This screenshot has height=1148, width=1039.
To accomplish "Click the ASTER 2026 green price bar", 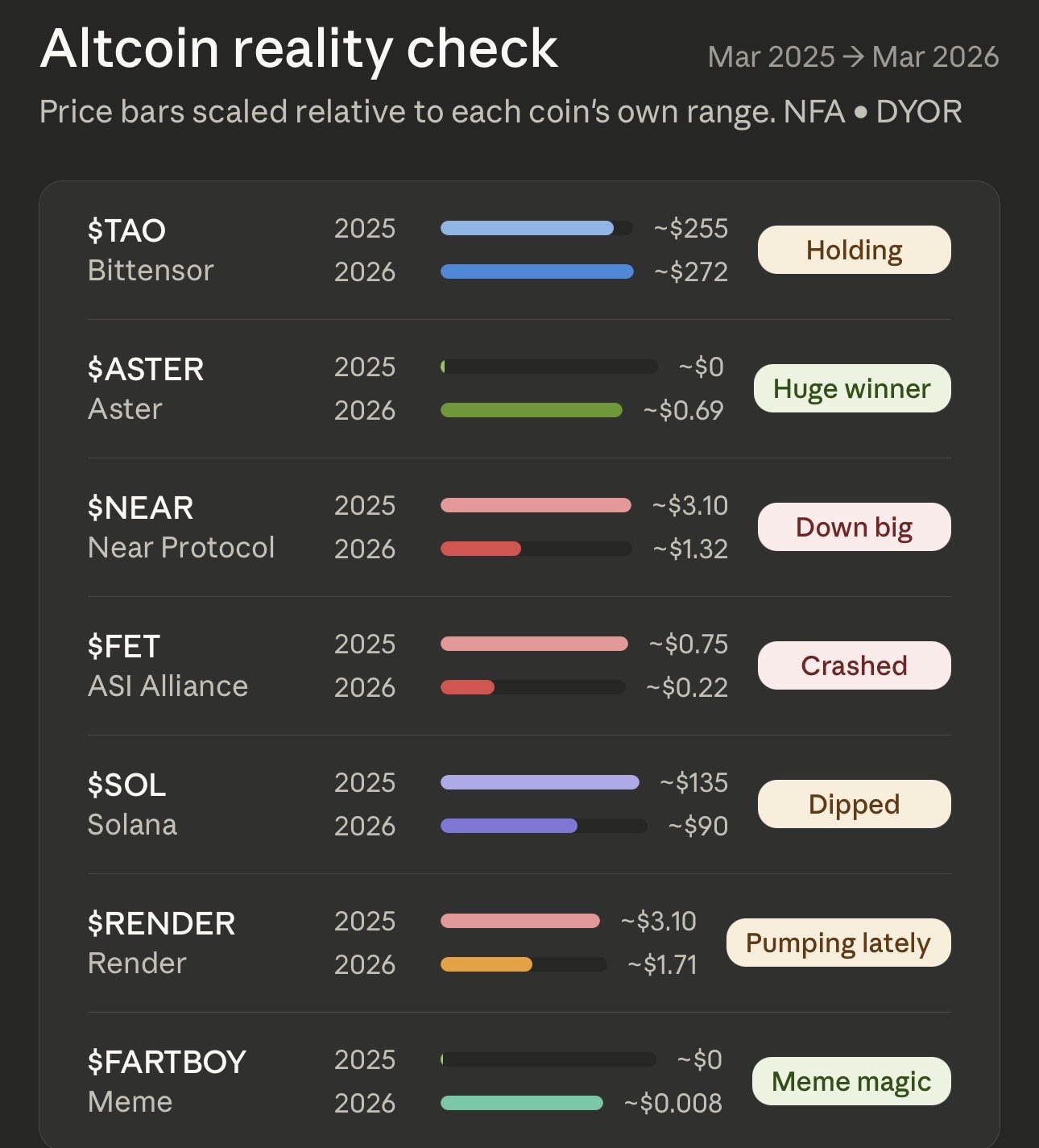I will point(532,410).
